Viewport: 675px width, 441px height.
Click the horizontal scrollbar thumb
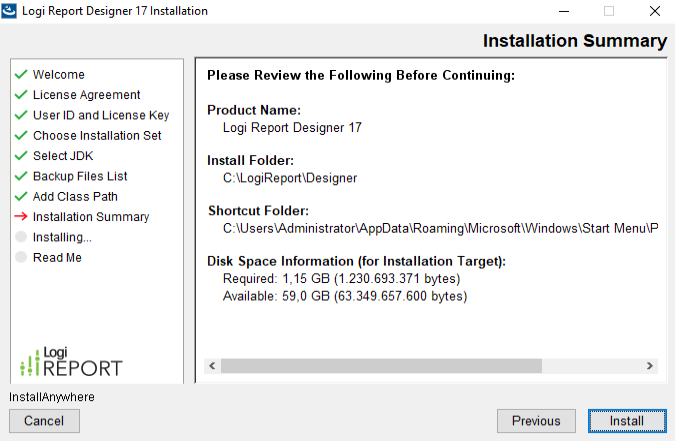pyautogui.click(x=380, y=366)
